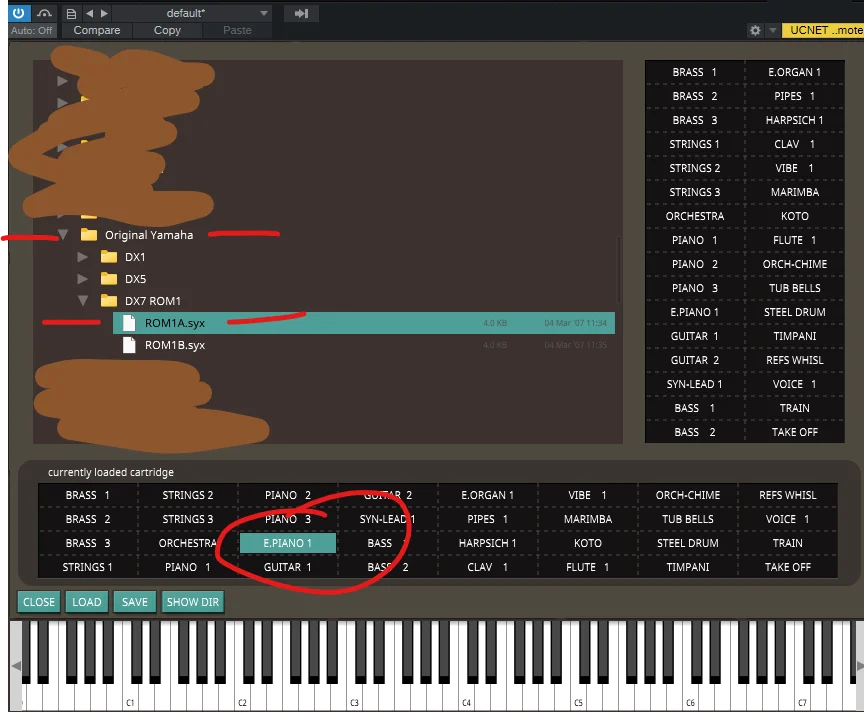Expand the DX1 folder arrow

83,257
